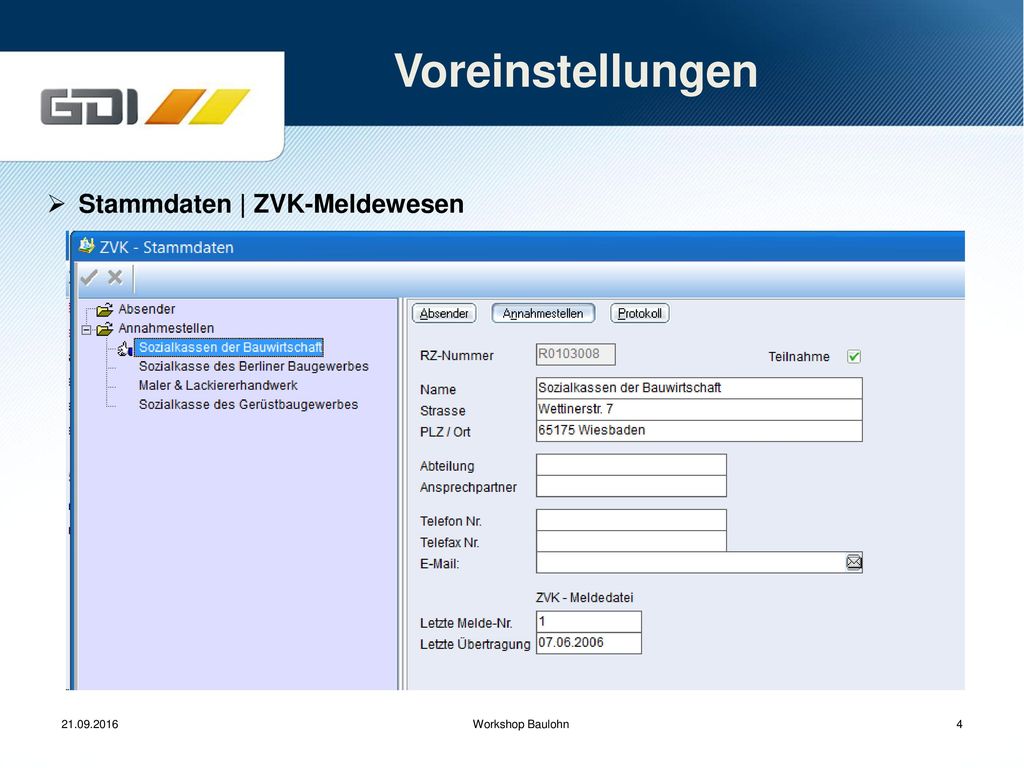The image size is (1024, 768).
Task: Select Sozialkasse des Berliner Baugewerbes
Action: point(253,366)
